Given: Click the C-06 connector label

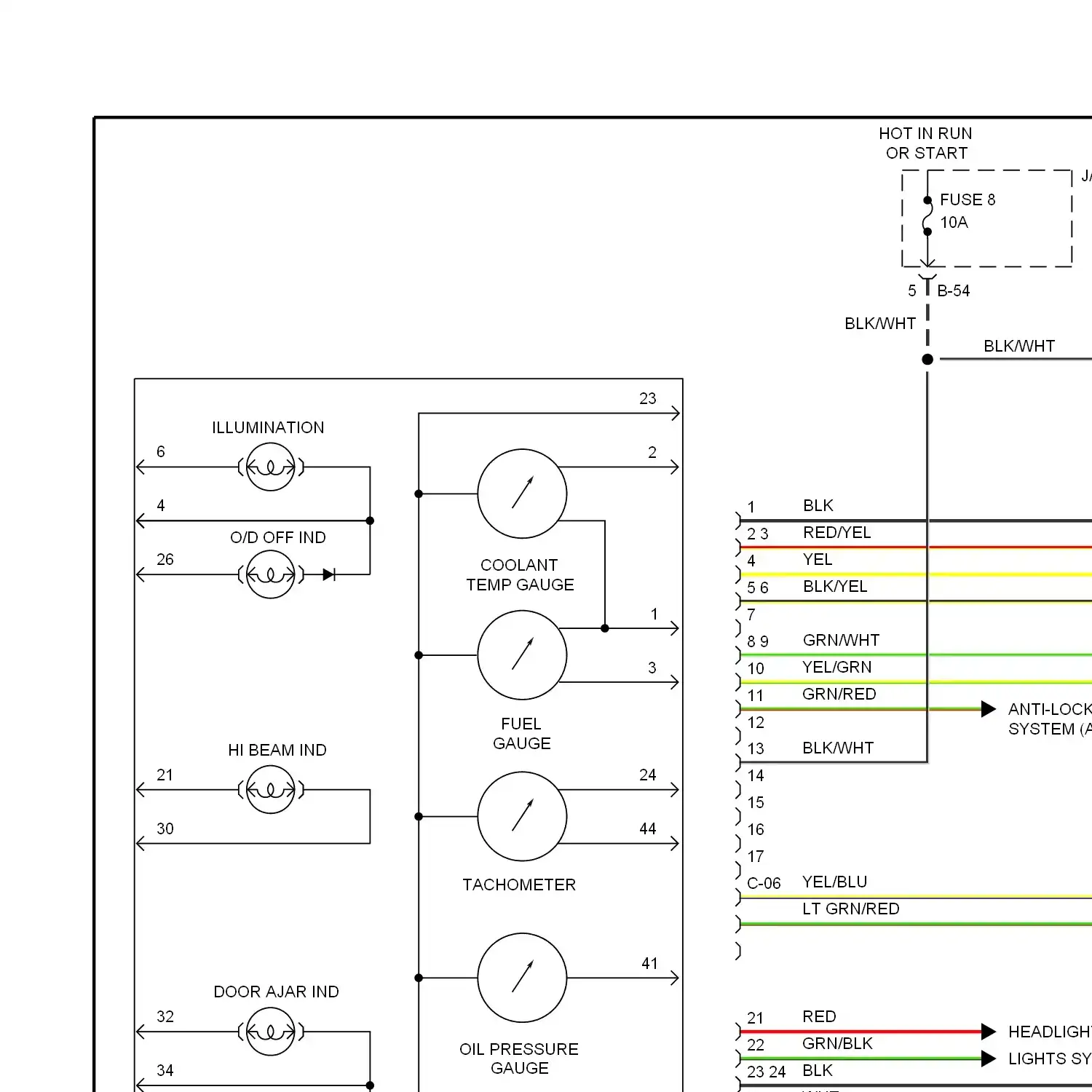Looking at the screenshot, I should tap(764, 883).
